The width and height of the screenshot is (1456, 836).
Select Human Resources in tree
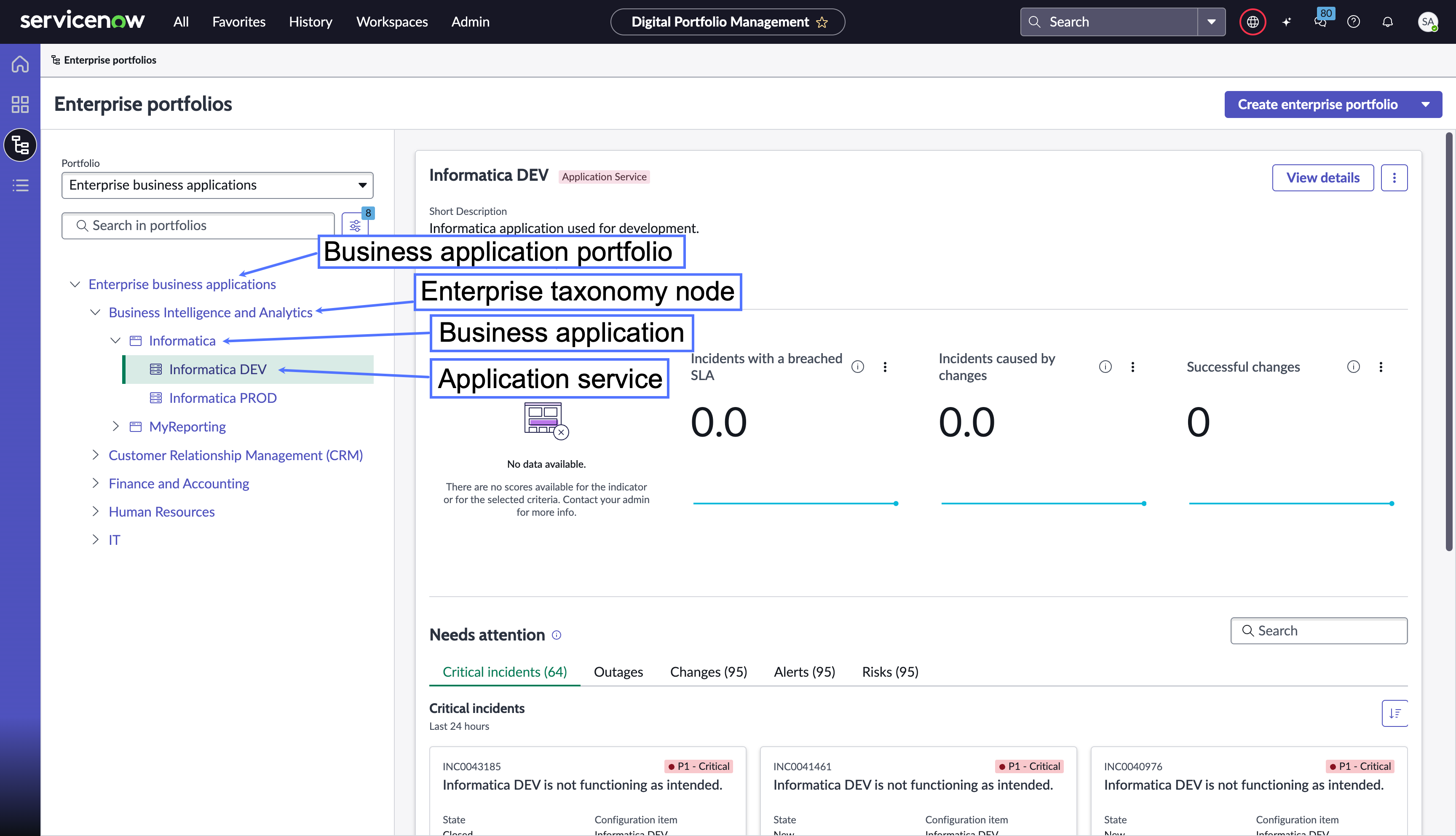(x=162, y=512)
